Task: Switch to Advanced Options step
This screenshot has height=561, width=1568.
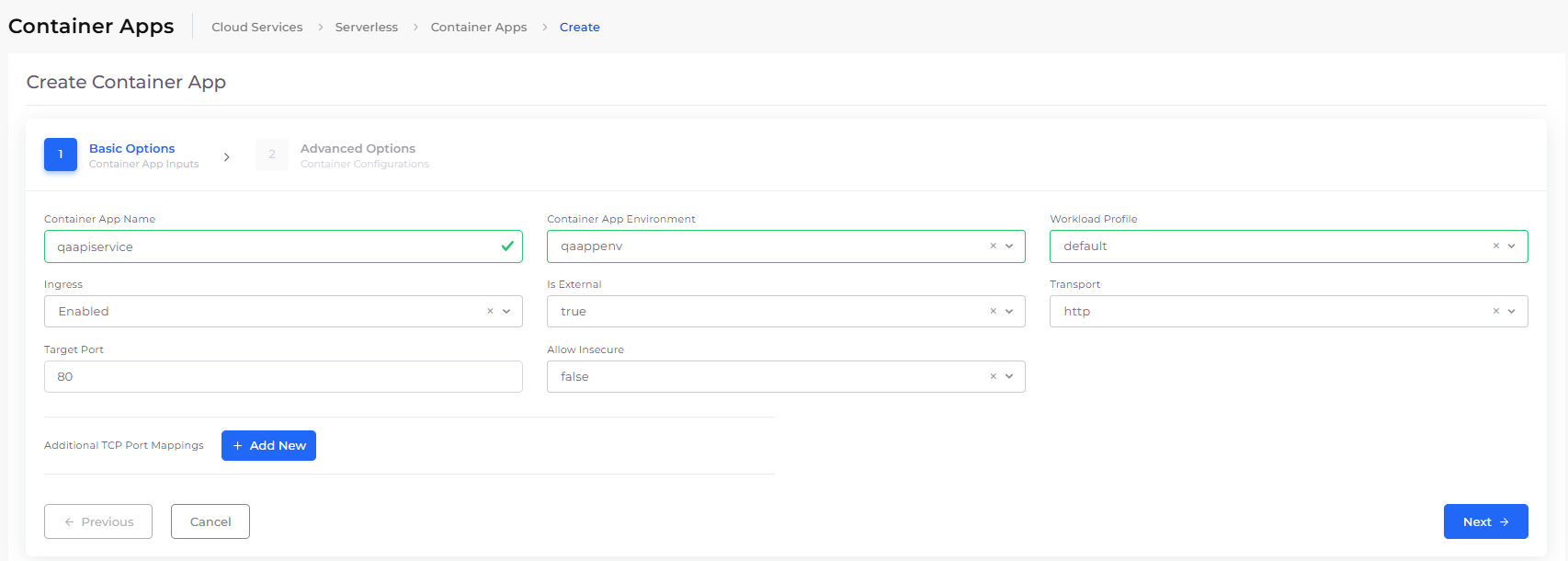Action: tap(358, 149)
